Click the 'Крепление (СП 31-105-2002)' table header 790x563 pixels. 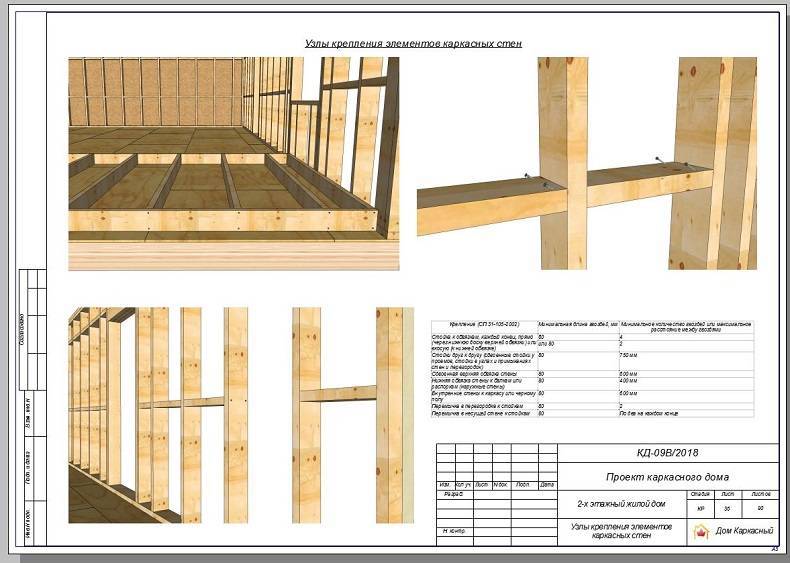484,325
